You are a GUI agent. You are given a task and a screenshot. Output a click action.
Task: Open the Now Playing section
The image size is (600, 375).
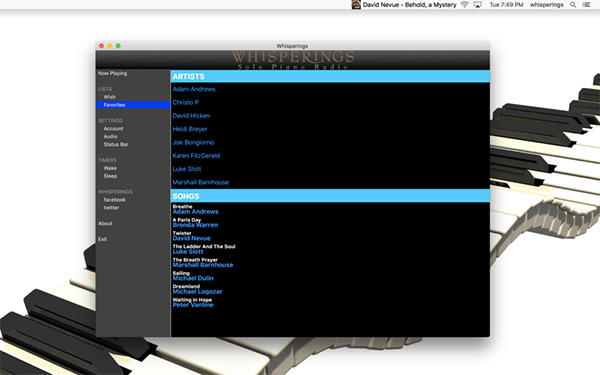[112, 73]
